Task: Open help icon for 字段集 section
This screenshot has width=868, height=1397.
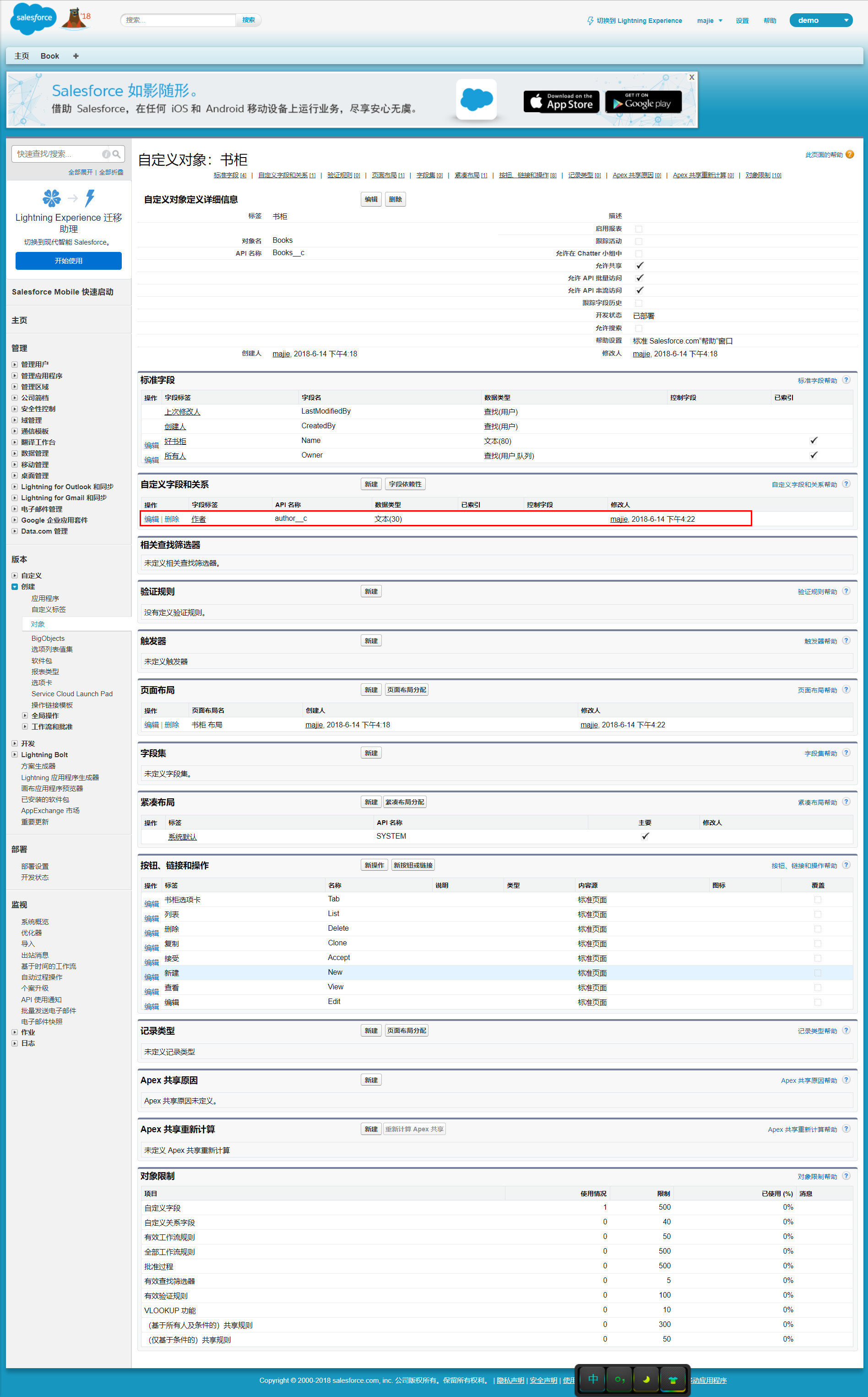Action: point(846,753)
